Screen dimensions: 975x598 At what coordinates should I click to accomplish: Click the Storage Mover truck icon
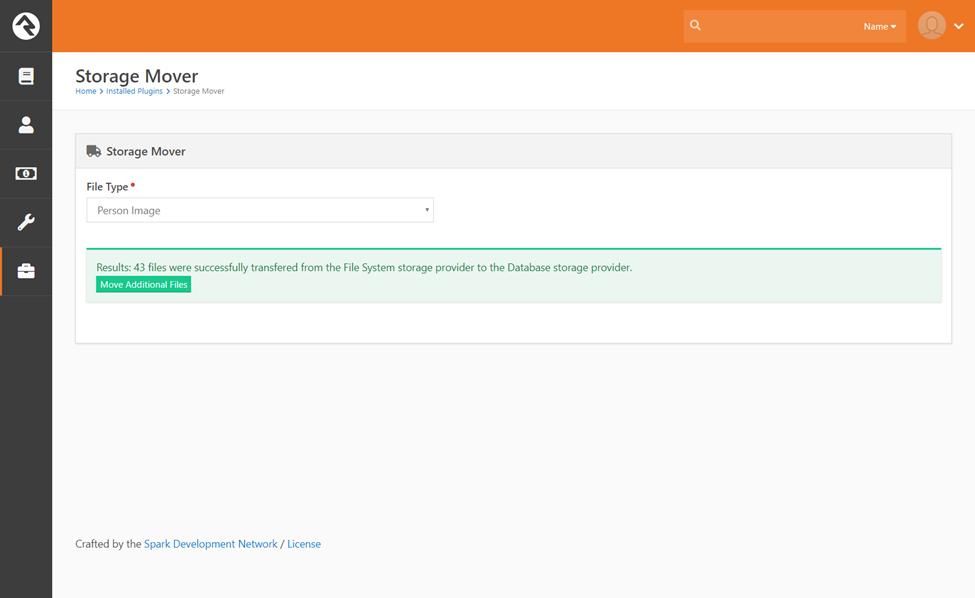(x=93, y=151)
